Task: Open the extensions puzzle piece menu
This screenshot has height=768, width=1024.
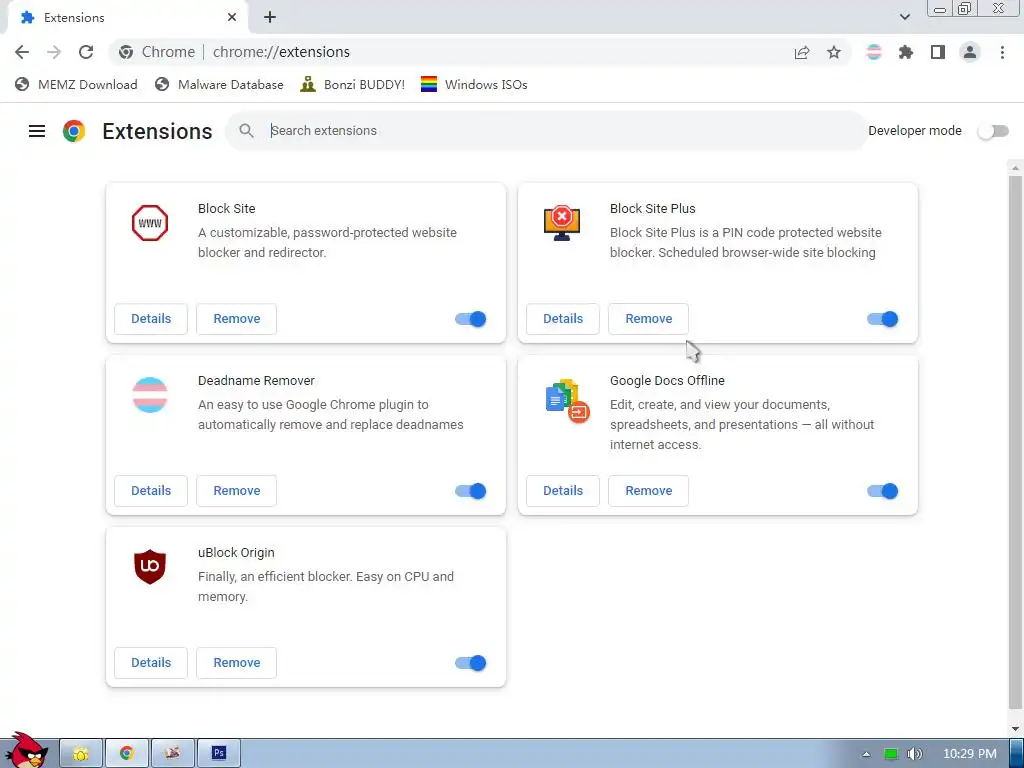Action: coord(906,52)
